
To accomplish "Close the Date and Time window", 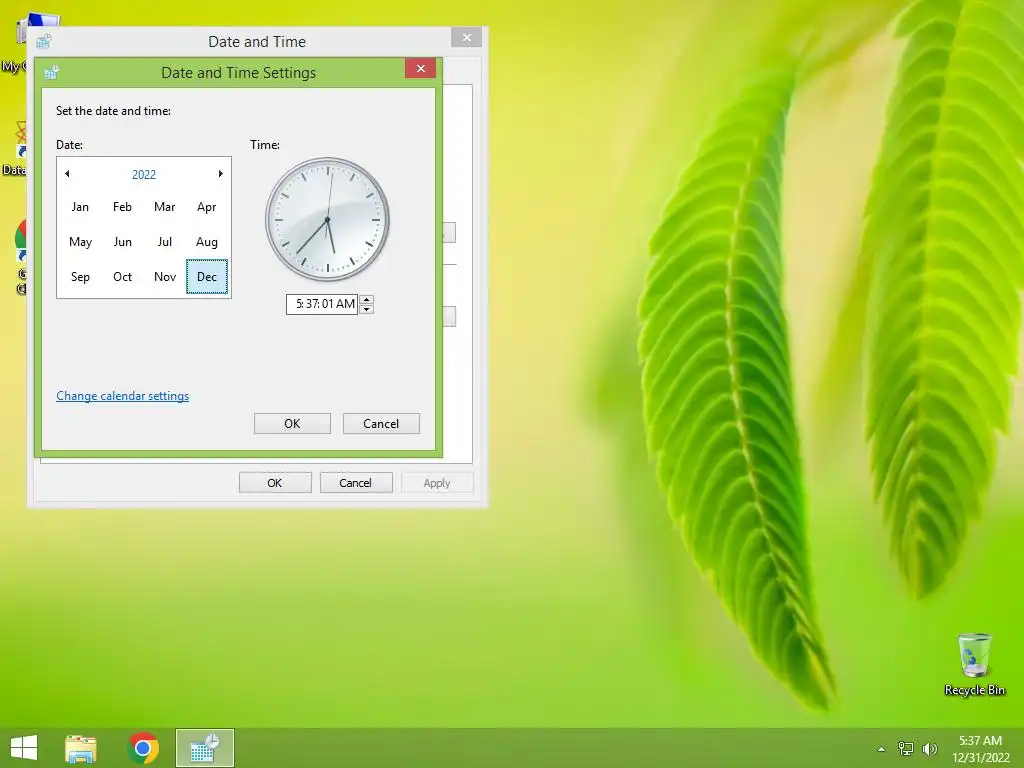I will (466, 37).
